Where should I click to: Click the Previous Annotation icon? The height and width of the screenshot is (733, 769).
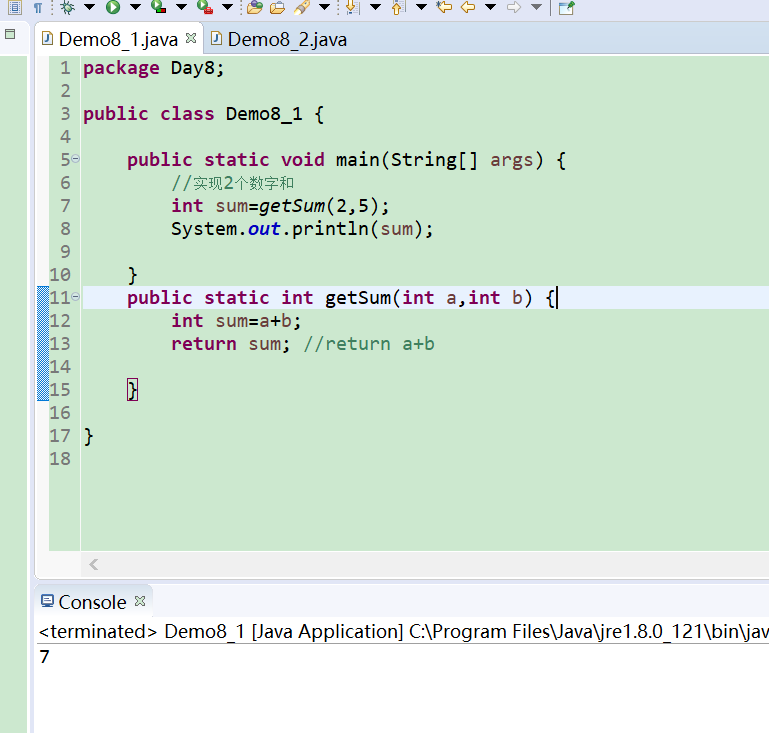398,7
